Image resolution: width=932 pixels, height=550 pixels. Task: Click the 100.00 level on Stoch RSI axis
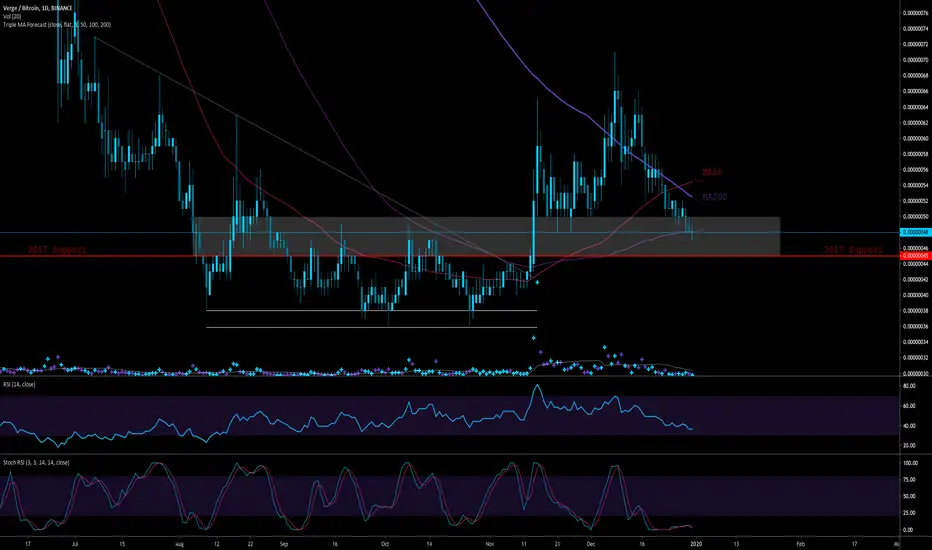coord(910,463)
